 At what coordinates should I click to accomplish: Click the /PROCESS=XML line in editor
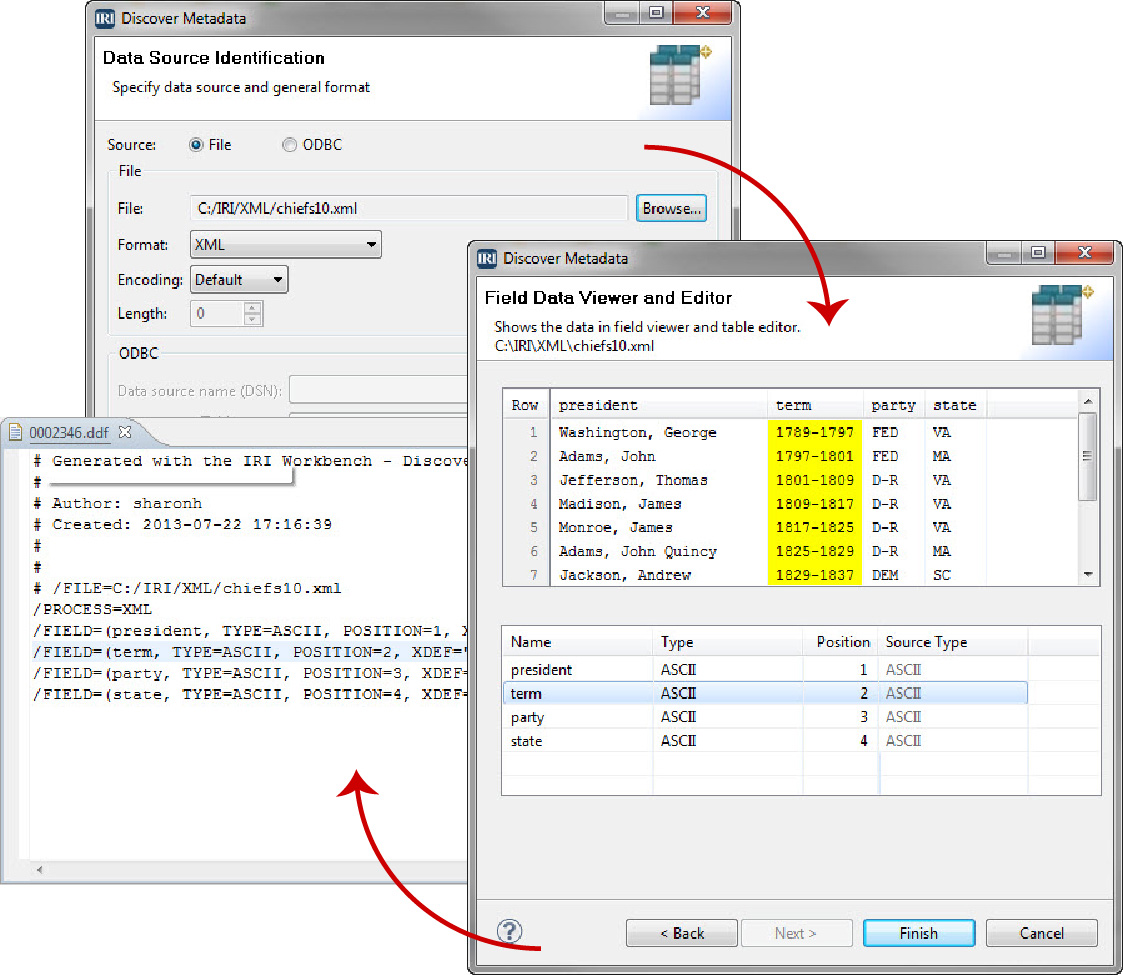(92, 610)
